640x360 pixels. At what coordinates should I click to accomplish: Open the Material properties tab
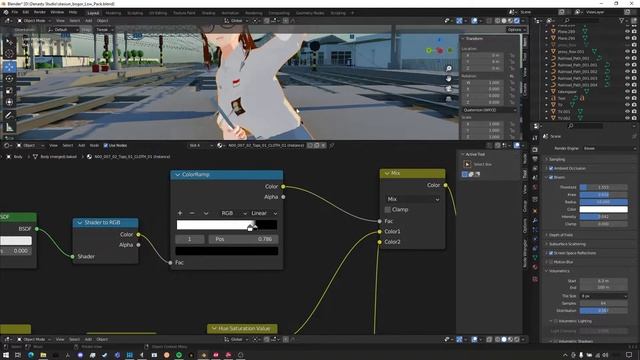pyautogui.click(x=535, y=267)
